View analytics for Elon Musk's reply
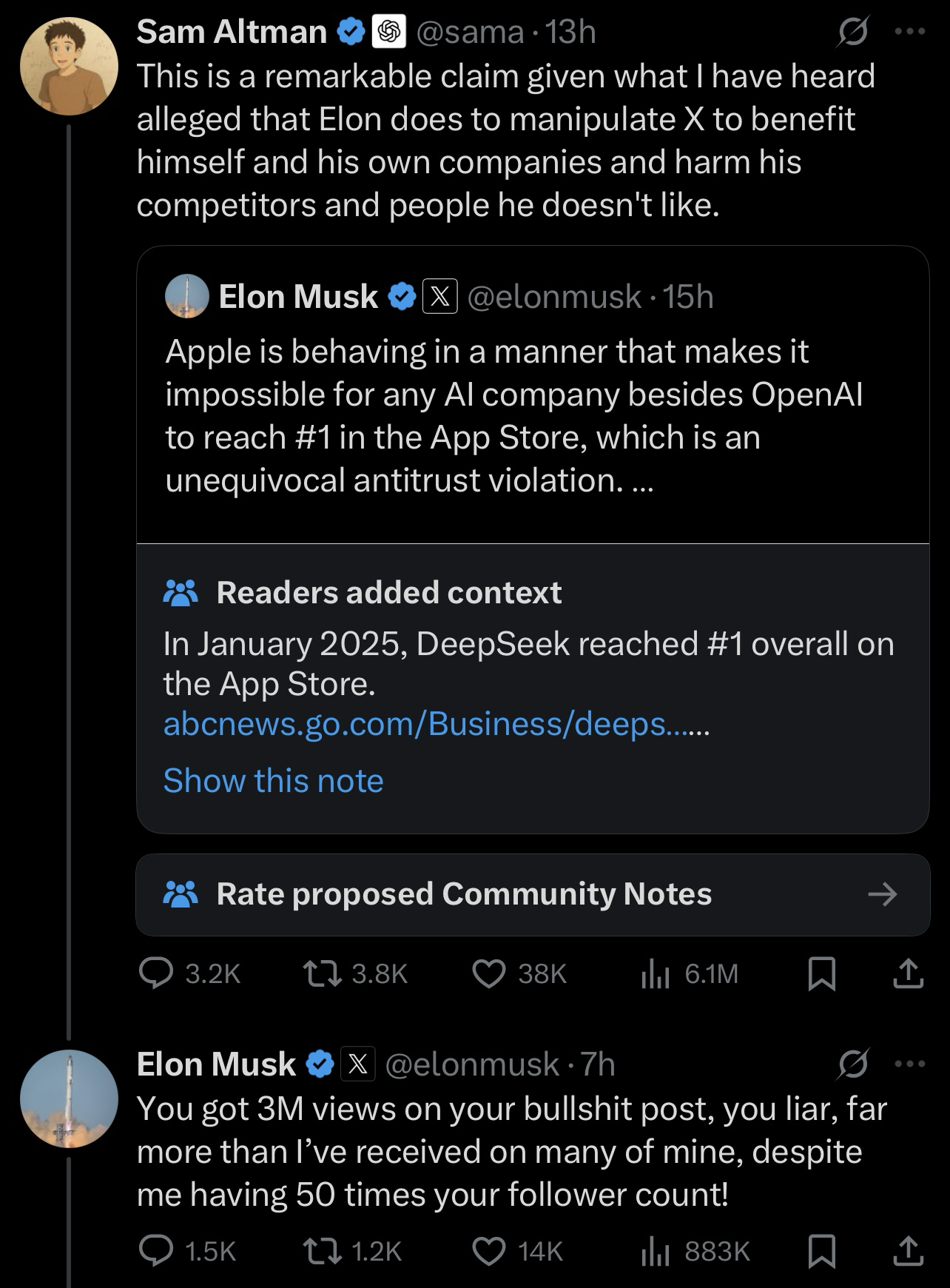The height and width of the screenshot is (1288, 950). click(655, 1251)
